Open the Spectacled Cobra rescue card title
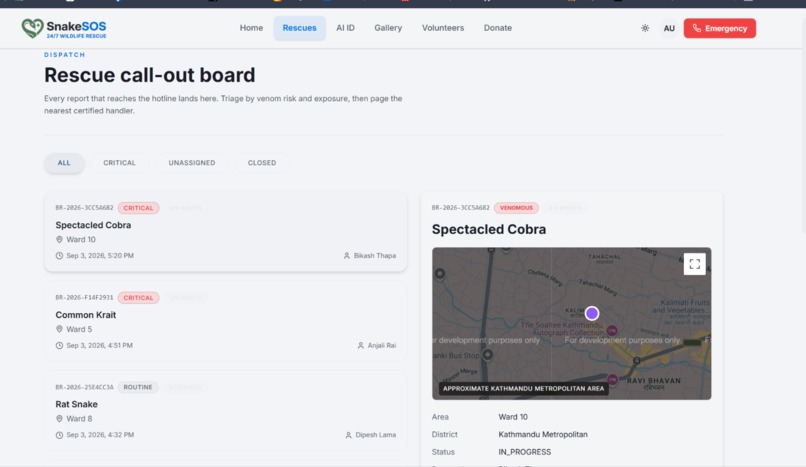This screenshot has height=467, width=806. (x=93, y=225)
